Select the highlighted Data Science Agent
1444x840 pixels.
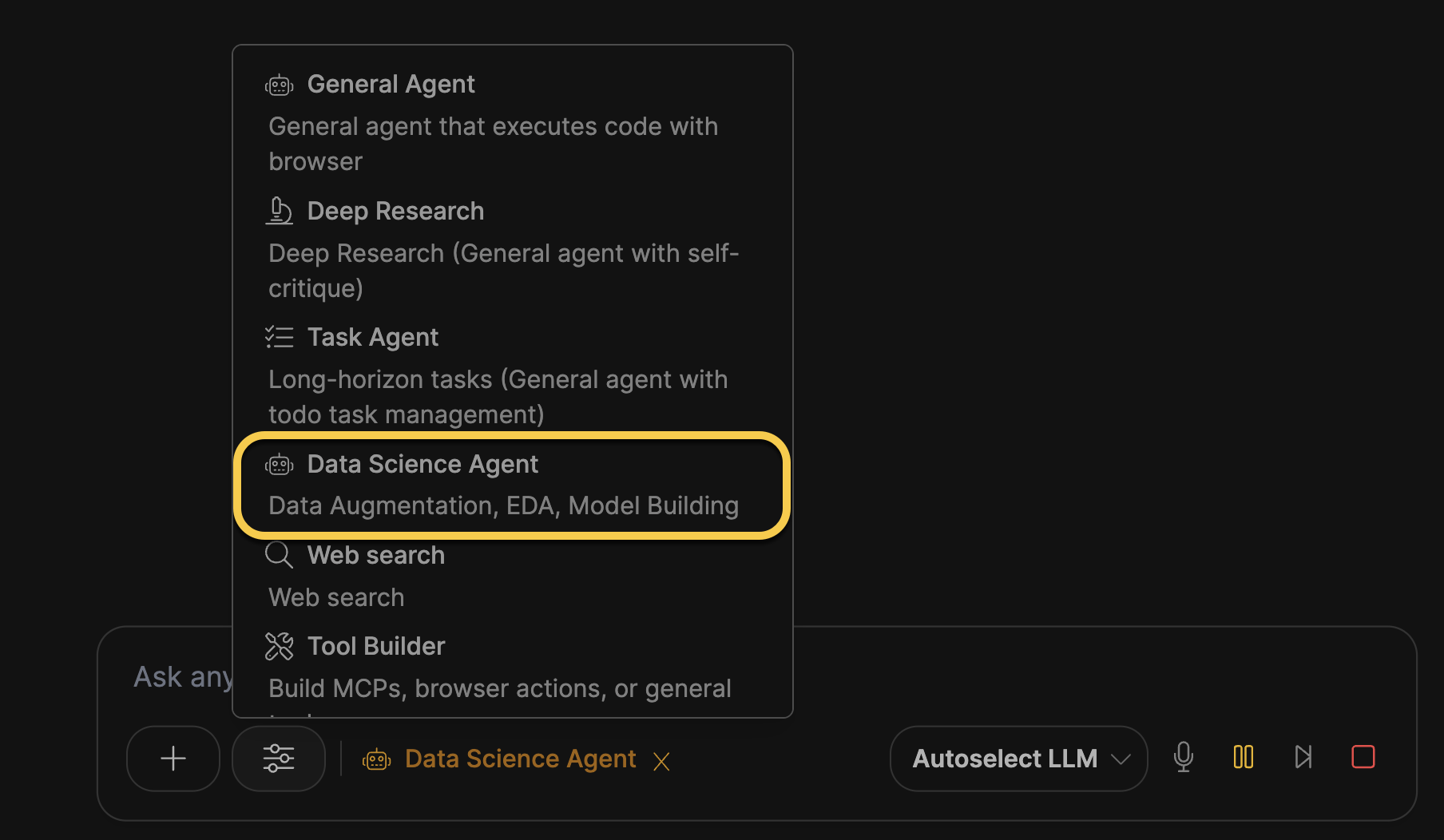[x=423, y=465]
